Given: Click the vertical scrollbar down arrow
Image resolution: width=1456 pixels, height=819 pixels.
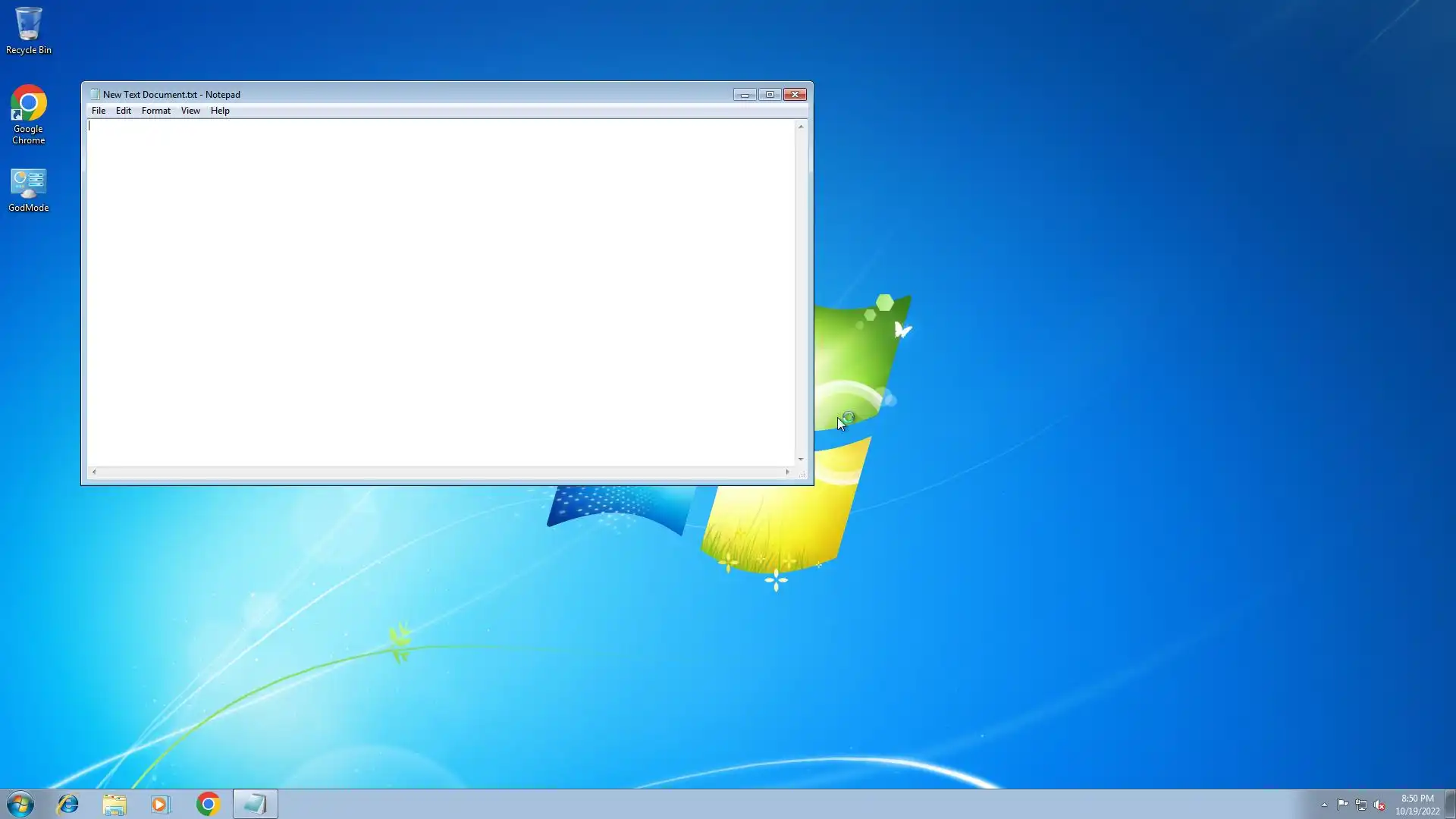Looking at the screenshot, I should pyautogui.click(x=801, y=460).
